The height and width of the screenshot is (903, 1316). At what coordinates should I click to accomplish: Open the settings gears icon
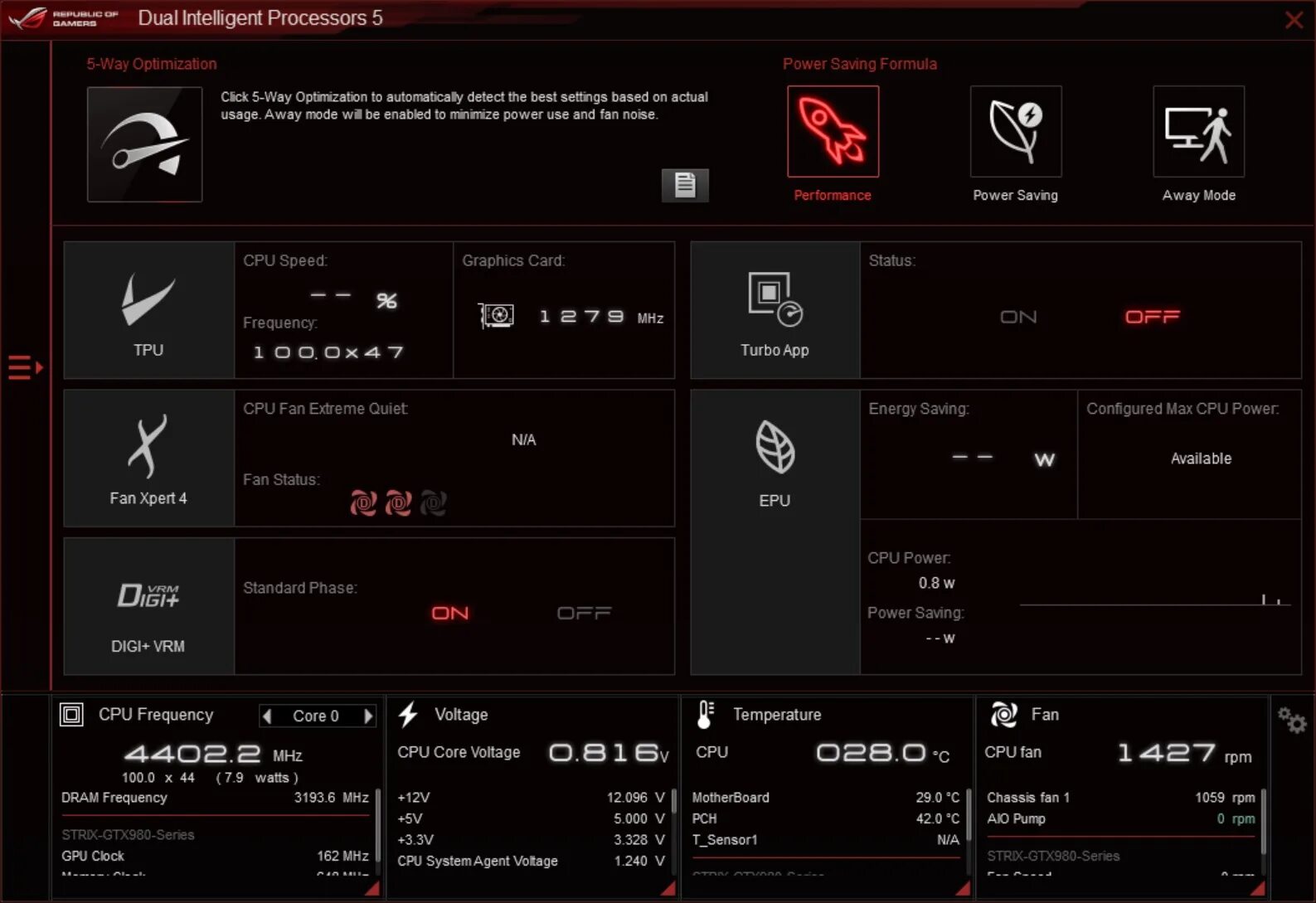tap(1292, 720)
